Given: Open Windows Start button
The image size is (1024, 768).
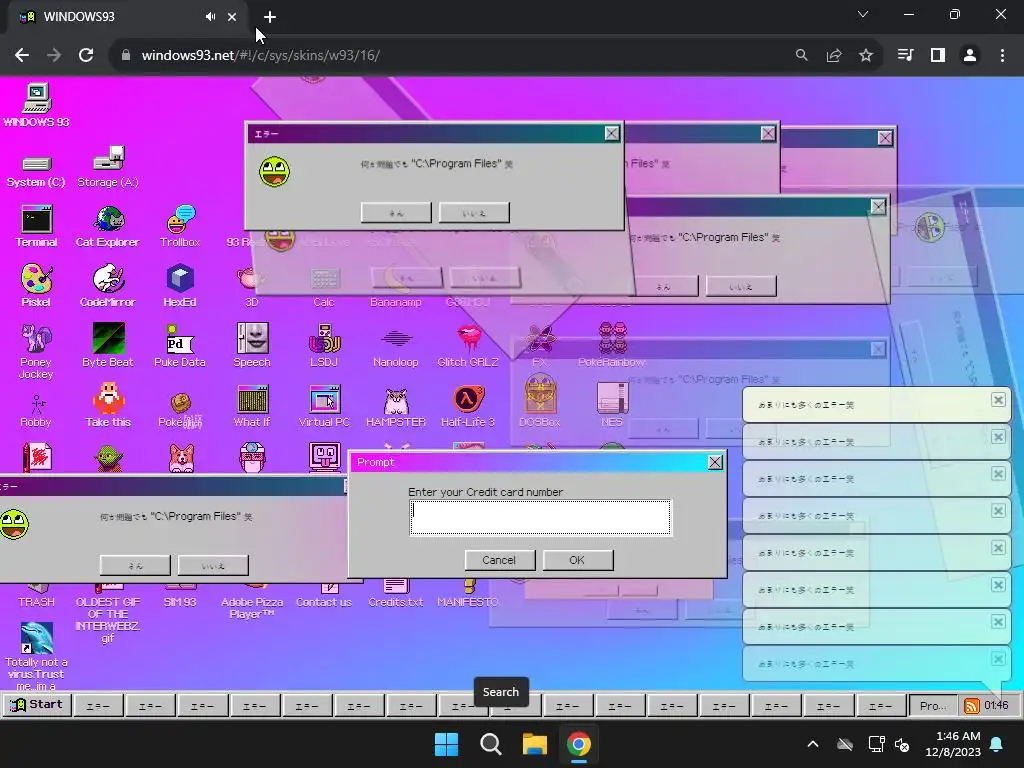Looking at the screenshot, I should coord(447,744).
